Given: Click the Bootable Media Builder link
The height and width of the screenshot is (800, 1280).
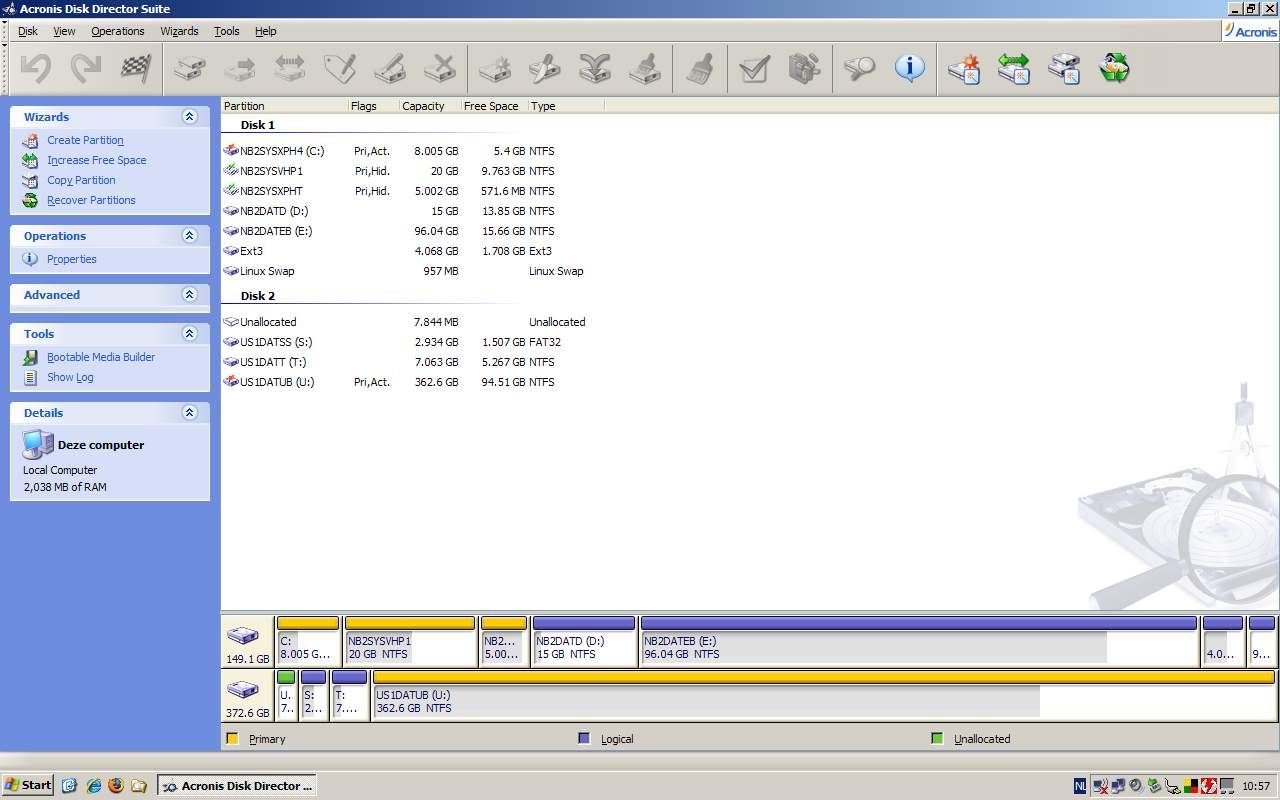Looking at the screenshot, I should 101,357.
